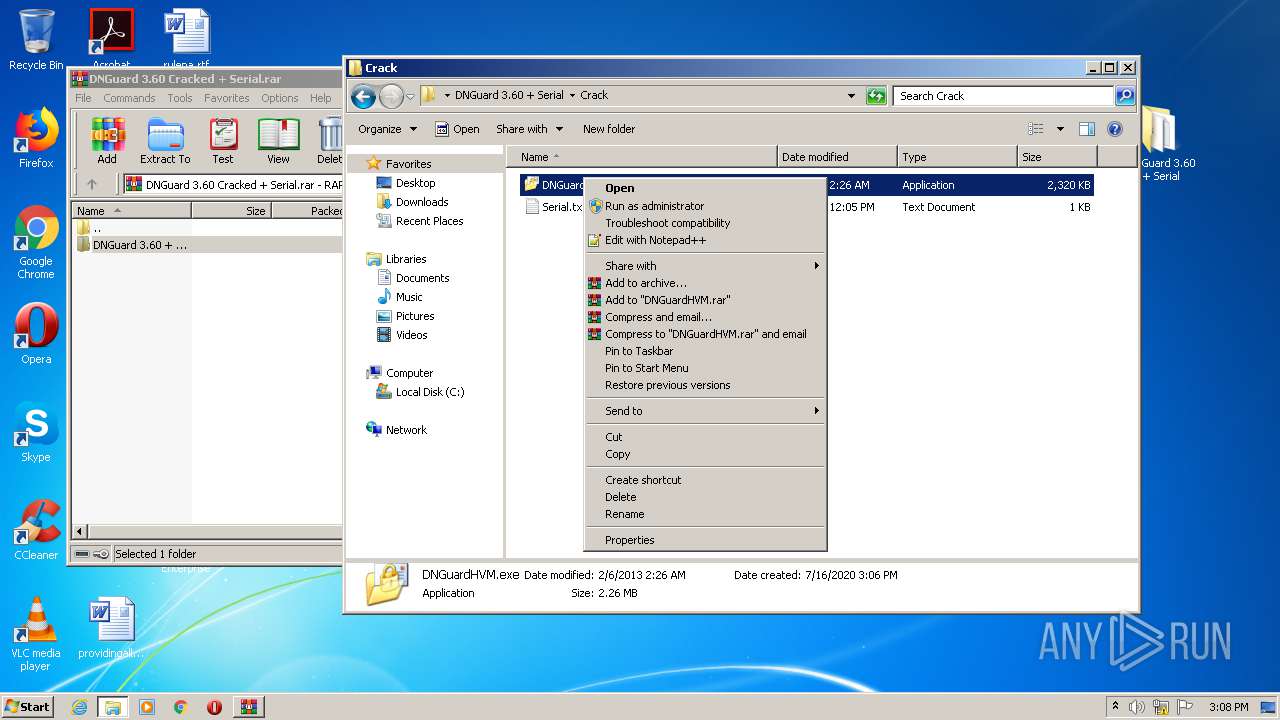Choose Restore previous versions
Viewport: 1280px width, 720px height.
click(705, 385)
